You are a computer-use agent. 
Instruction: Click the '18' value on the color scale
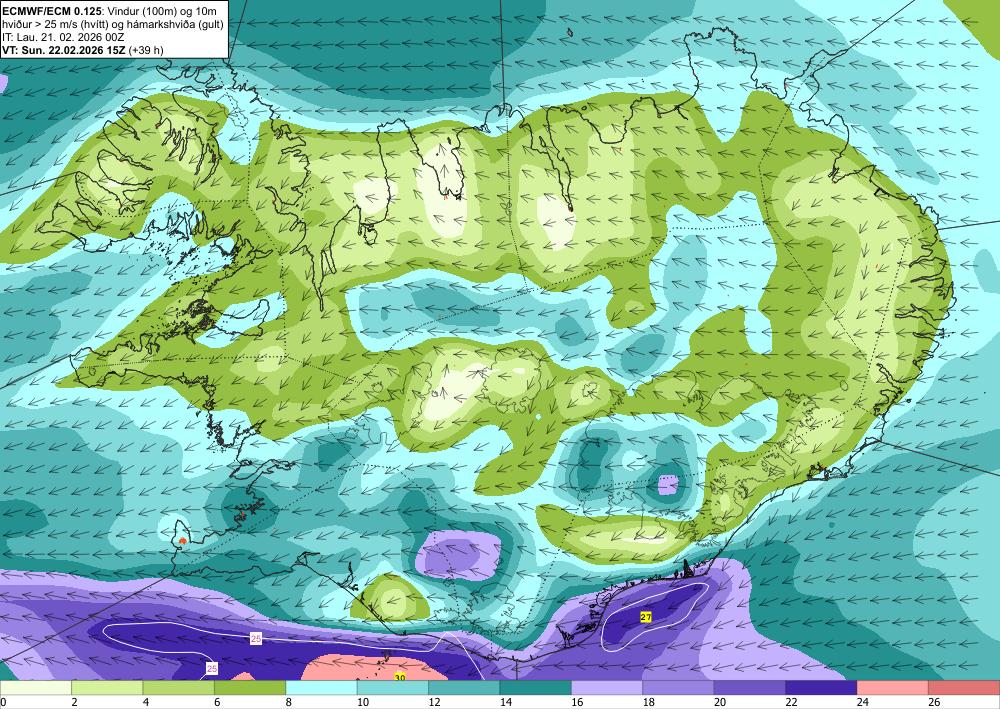point(649,702)
